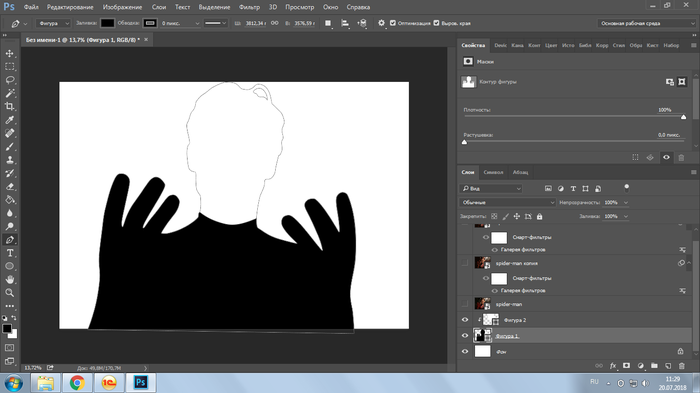
Task: Select the Horizontal Type tool
Action: 9,253
